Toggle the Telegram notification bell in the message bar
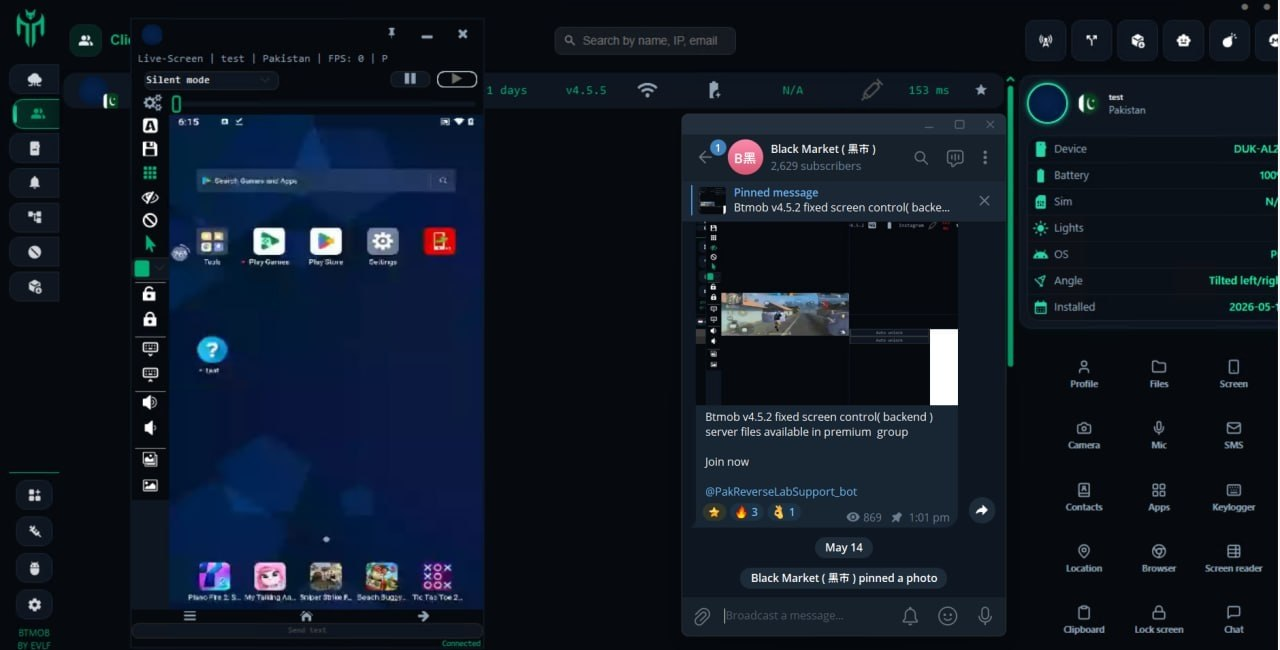The width and height of the screenshot is (1280, 650). (910, 617)
